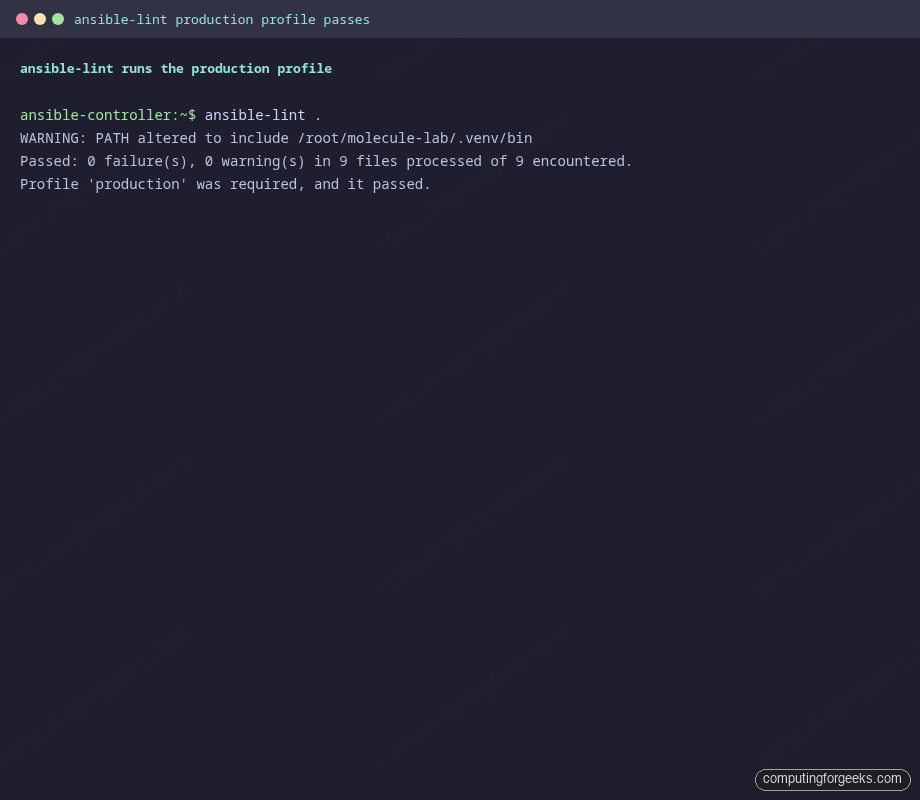The height and width of the screenshot is (800, 920).
Task: Toggle highlight on the Passed summary line
Action: tap(325, 161)
